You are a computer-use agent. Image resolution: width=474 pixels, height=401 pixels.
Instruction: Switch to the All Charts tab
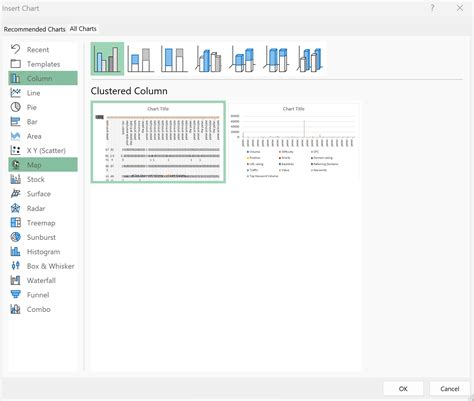coord(83,29)
